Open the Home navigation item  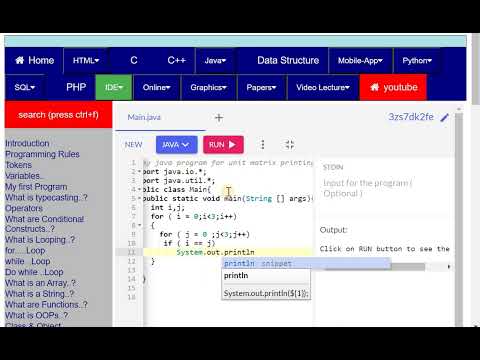coord(34,60)
